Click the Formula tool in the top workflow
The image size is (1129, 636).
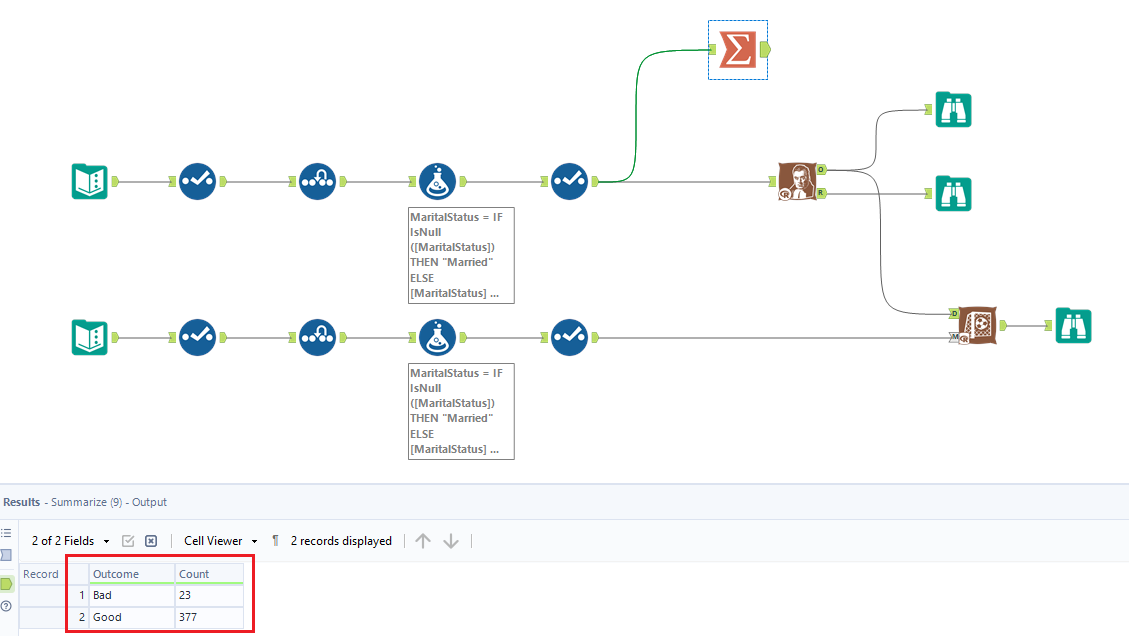[x=437, y=181]
